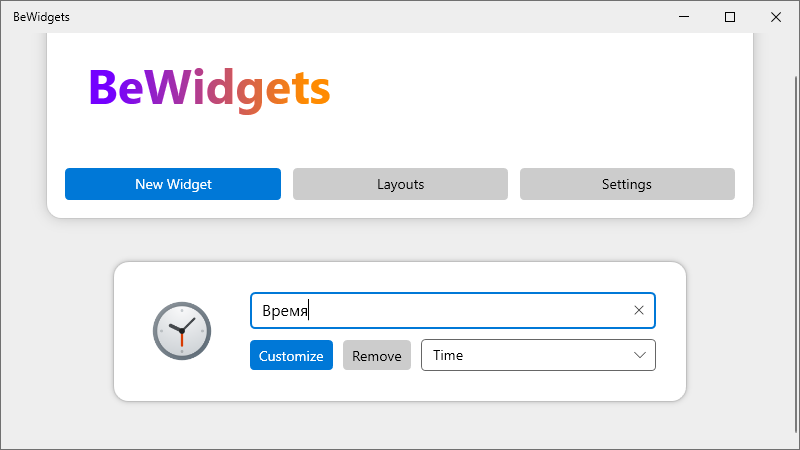Click the BeWidgets gradient logo
The width and height of the screenshot is (800, 450).
(210, 88)
